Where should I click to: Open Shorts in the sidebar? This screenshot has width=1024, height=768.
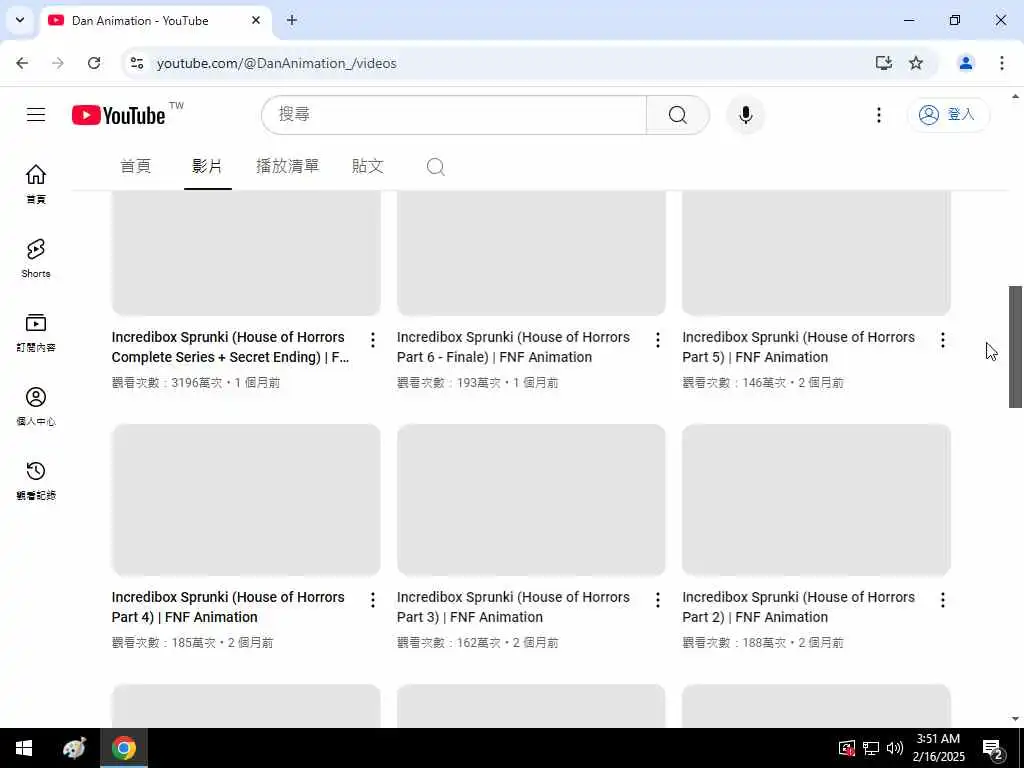[x=36, y=258]
